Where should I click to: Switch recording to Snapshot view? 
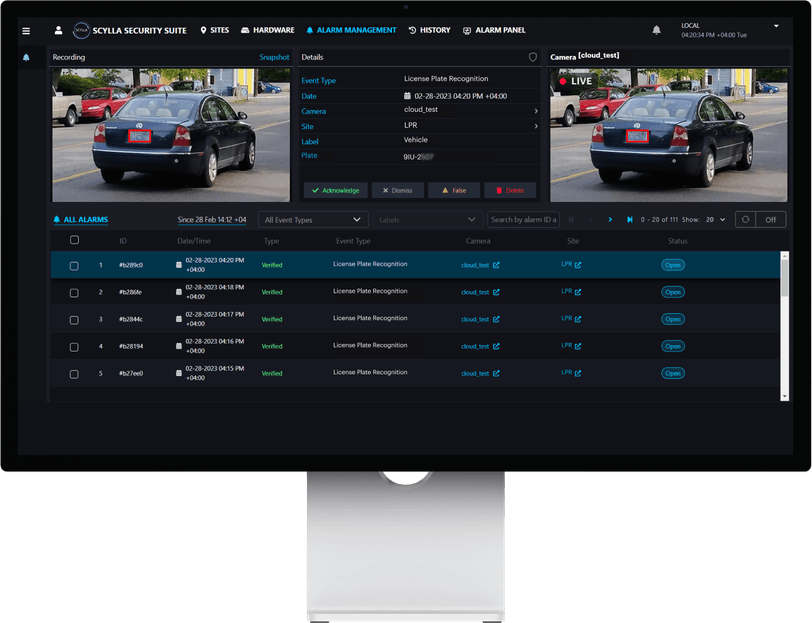coord(274,57)
